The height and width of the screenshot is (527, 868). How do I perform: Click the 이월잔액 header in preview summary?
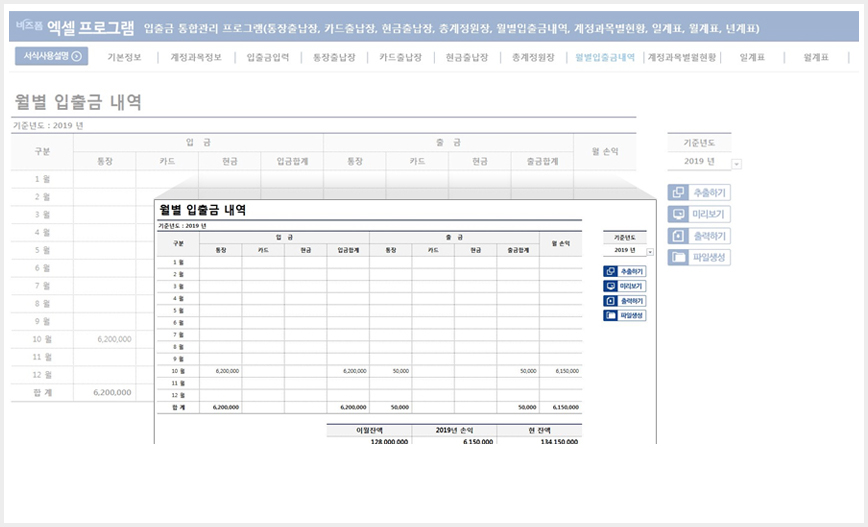[369, 430]
